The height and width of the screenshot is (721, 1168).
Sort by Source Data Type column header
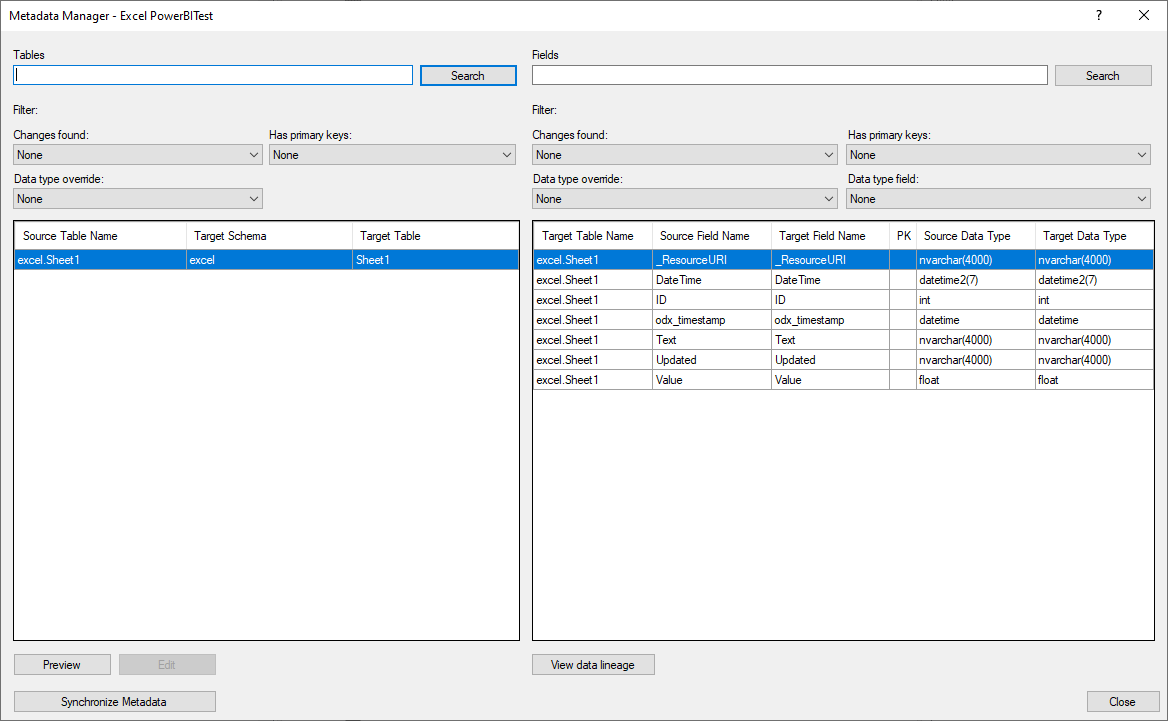(976, 236)
